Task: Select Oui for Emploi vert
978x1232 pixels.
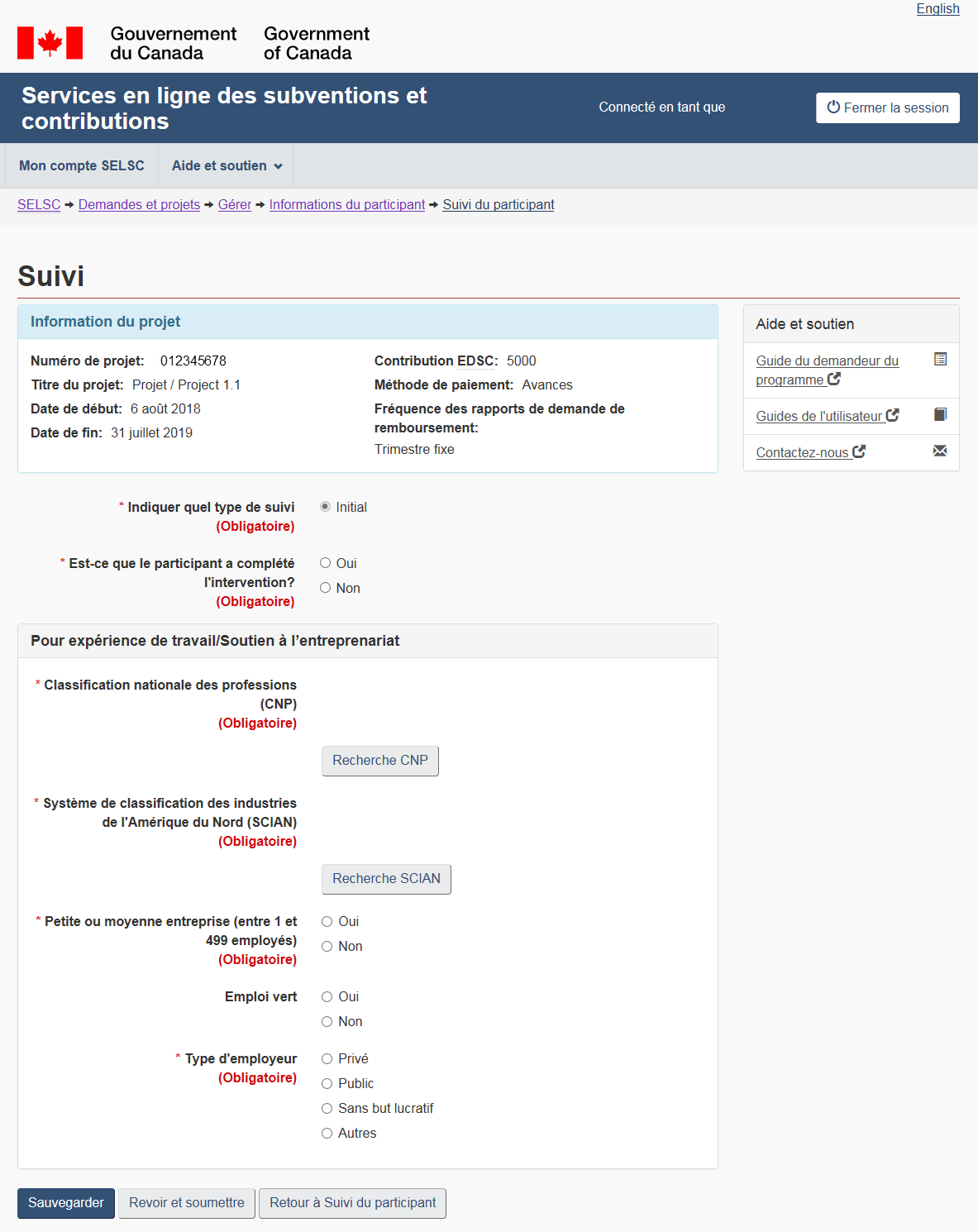Action: (327, 996)
